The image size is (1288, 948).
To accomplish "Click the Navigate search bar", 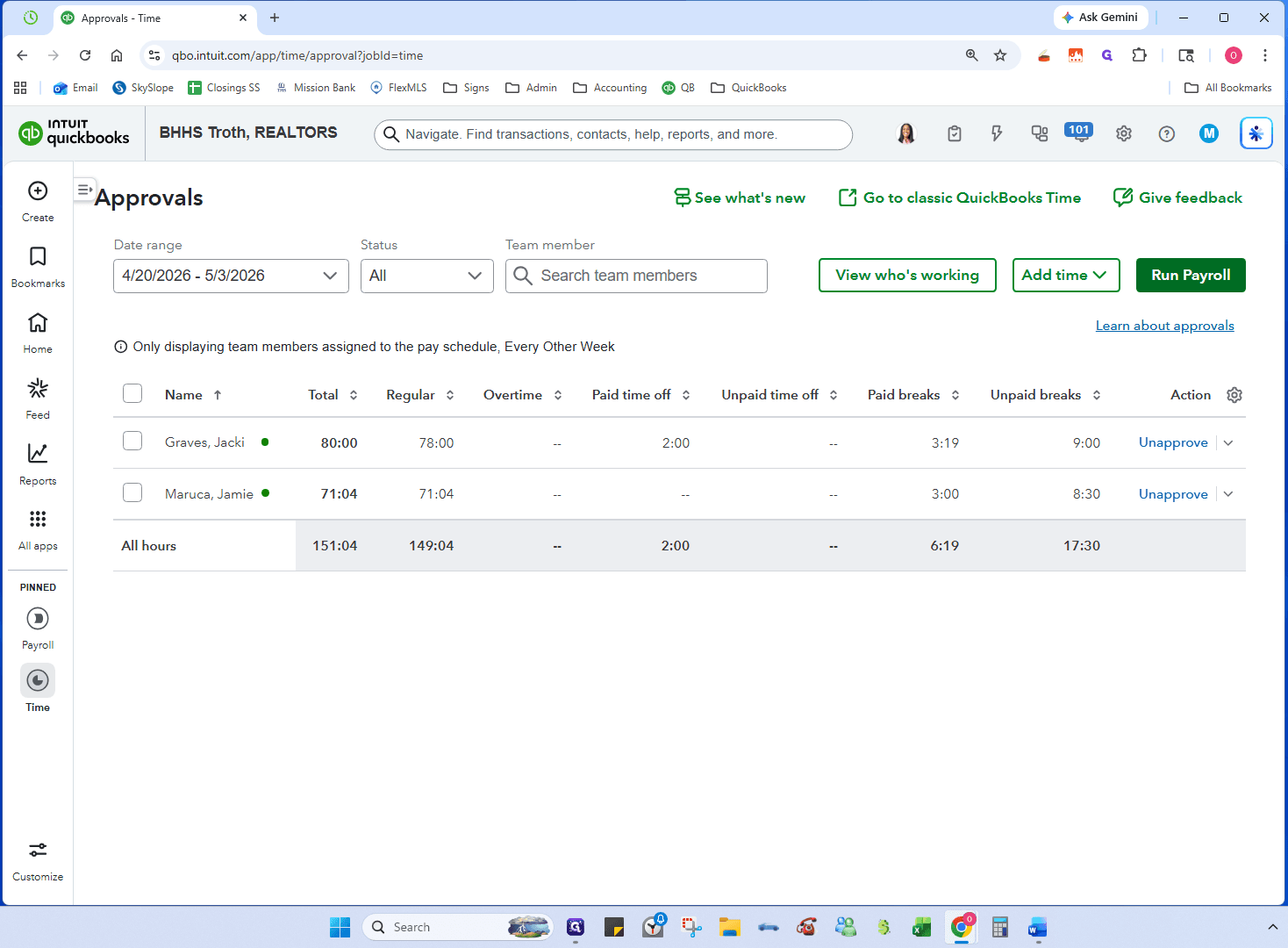I will click(613, 134).
